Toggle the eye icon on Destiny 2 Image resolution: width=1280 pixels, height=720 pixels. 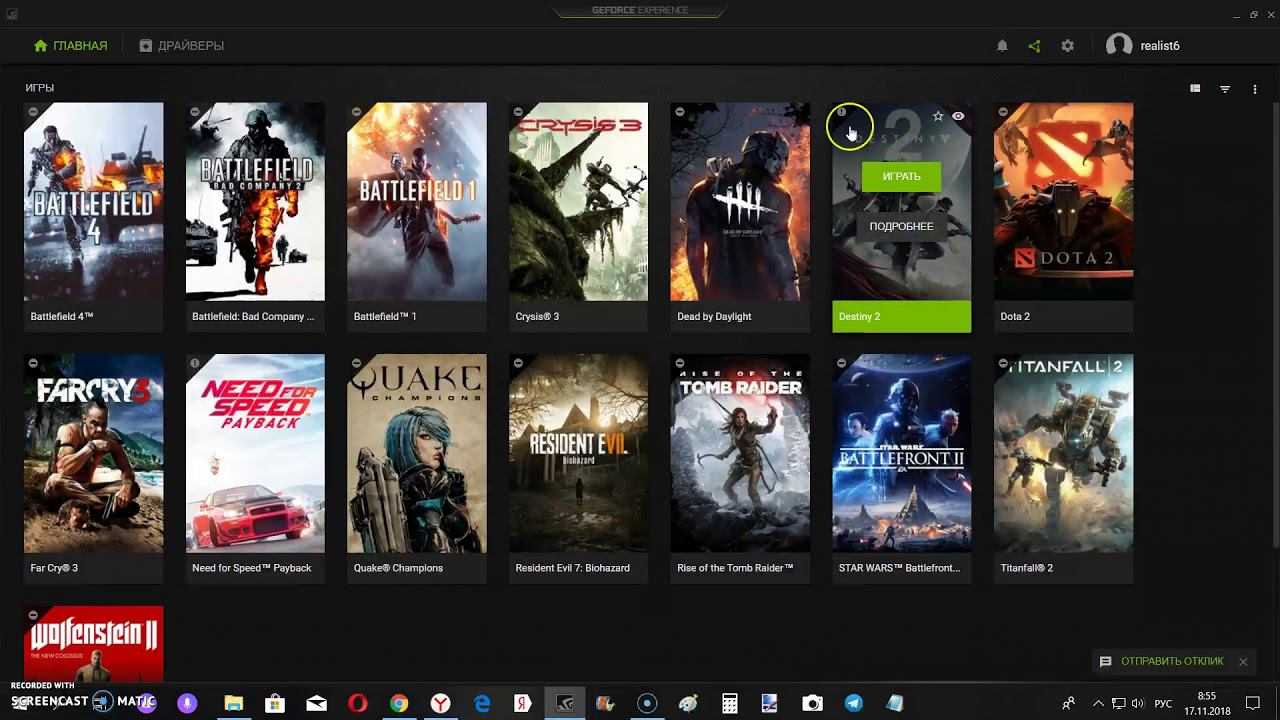point(958,116)
